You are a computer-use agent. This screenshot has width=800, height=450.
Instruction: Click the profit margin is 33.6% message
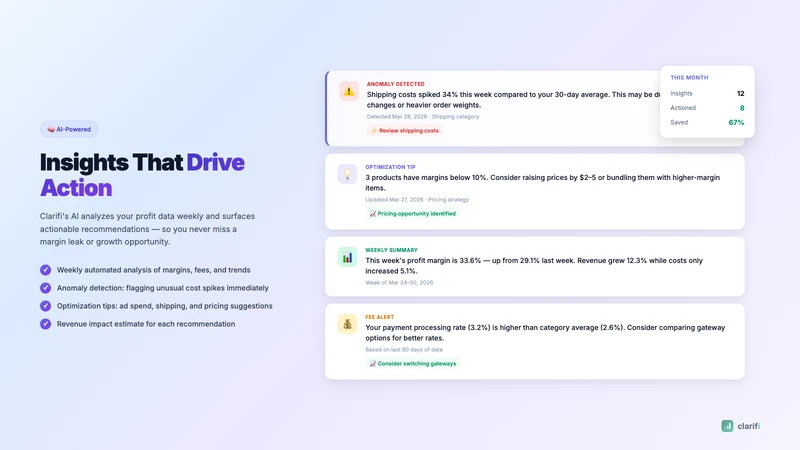click(534, 266)
